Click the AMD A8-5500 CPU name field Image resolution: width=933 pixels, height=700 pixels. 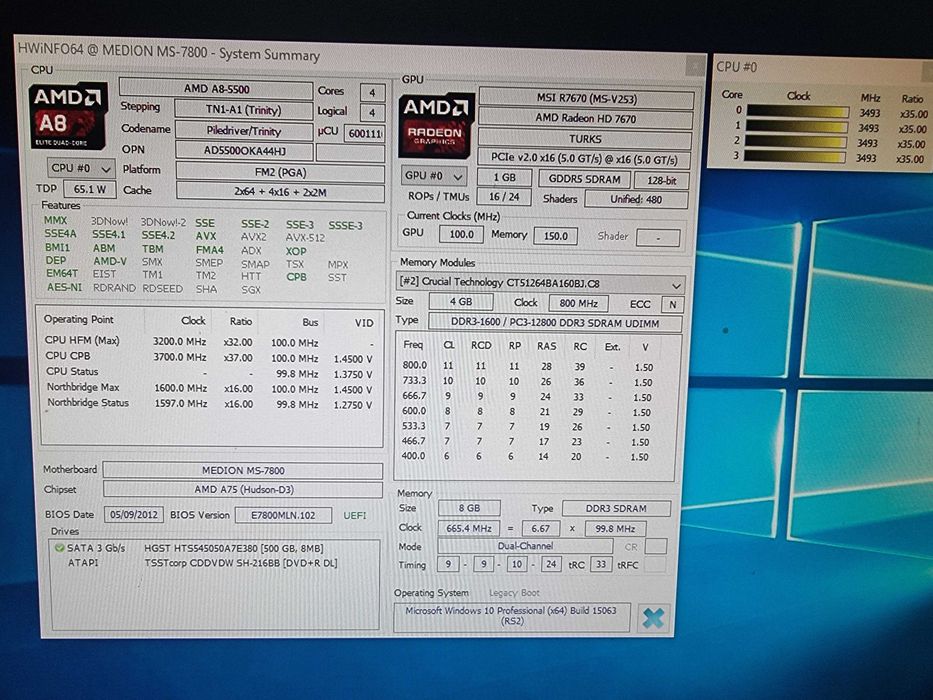point(216,89)
